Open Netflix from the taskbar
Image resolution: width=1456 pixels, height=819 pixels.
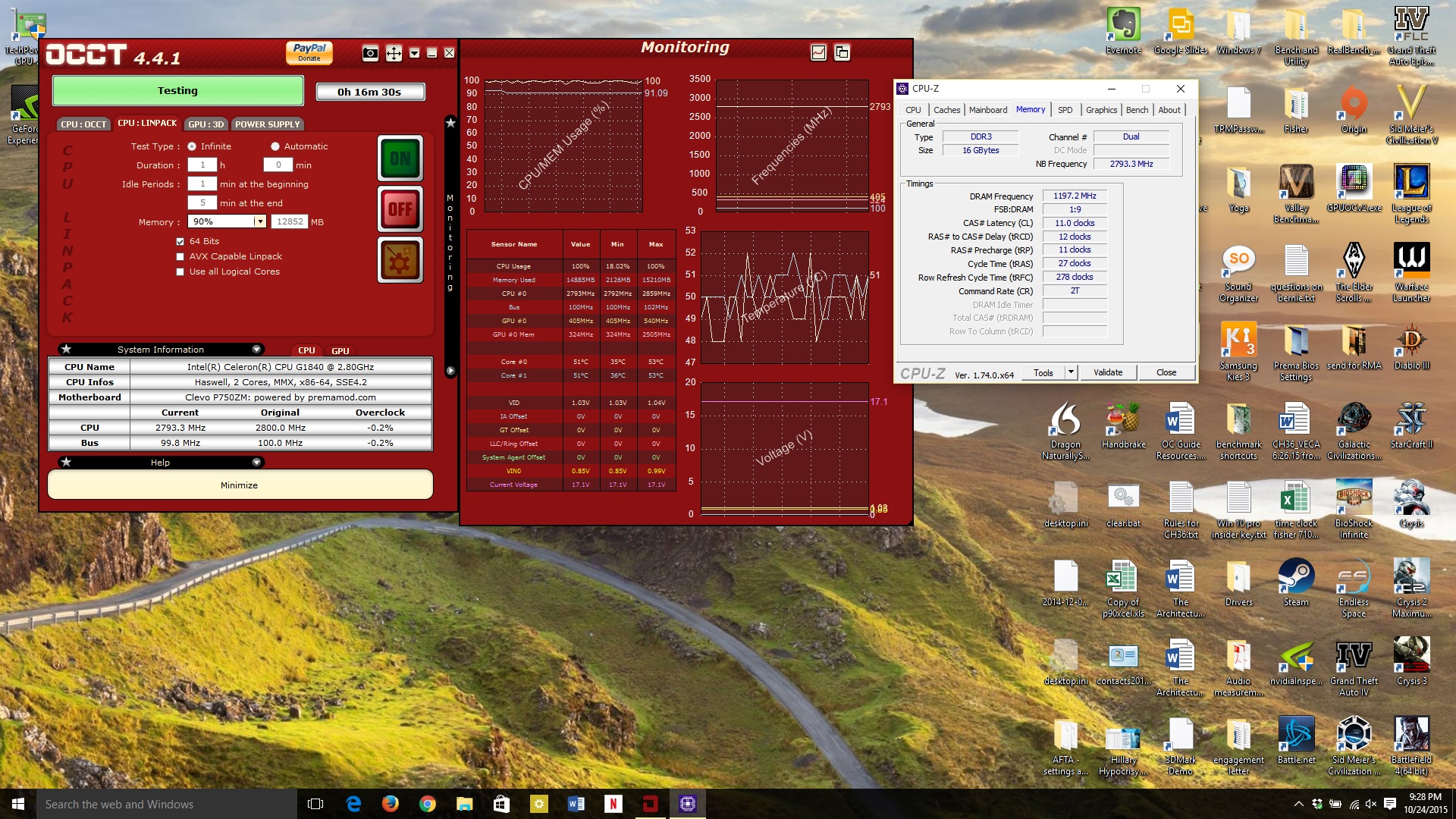pyautogui.click(x=613, y=804)
